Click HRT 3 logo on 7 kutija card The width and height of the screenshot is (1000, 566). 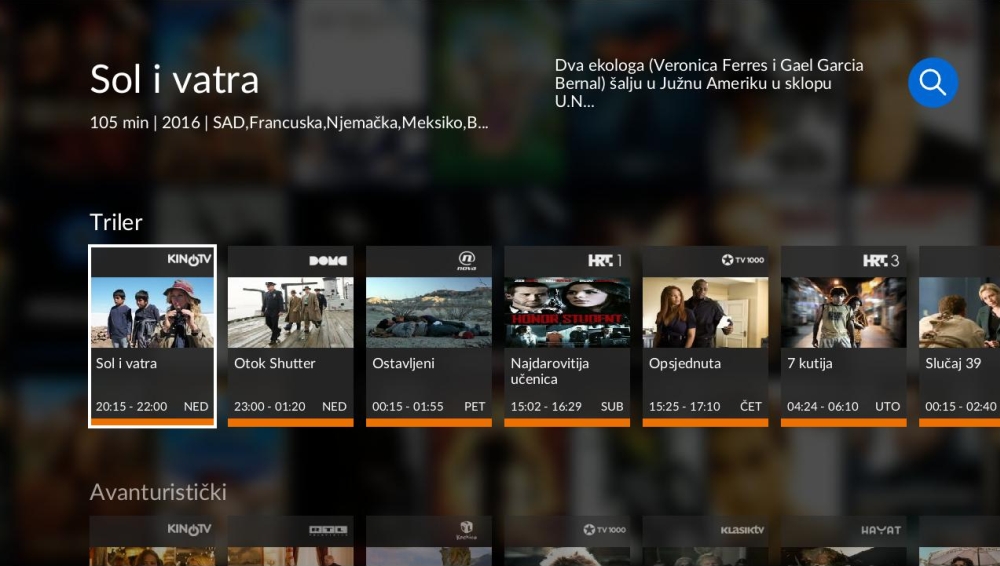[881, 260]
